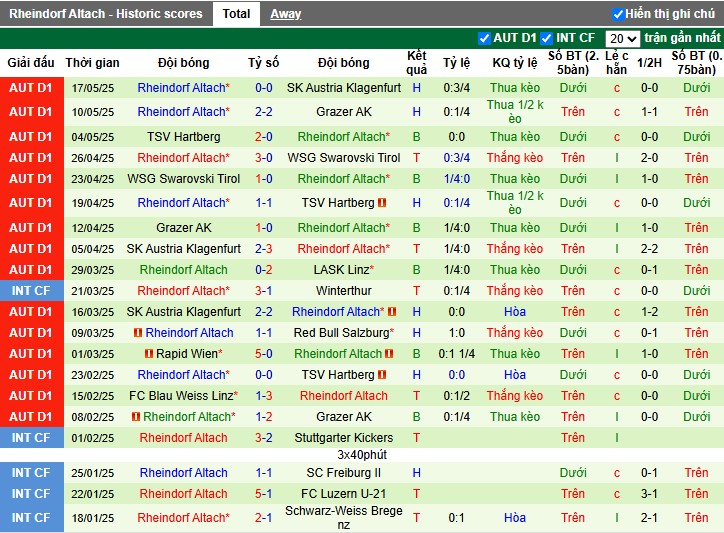Switch to the Away tab
724x533 pixels.
click(286, 14)
